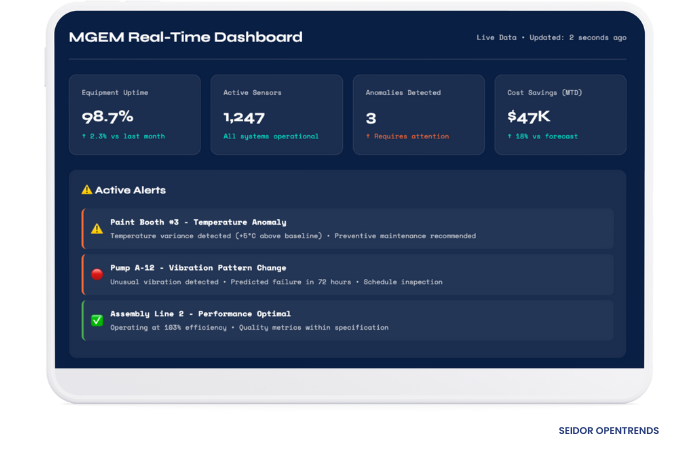Click the 1,247 active sensors value

[244, 118]
